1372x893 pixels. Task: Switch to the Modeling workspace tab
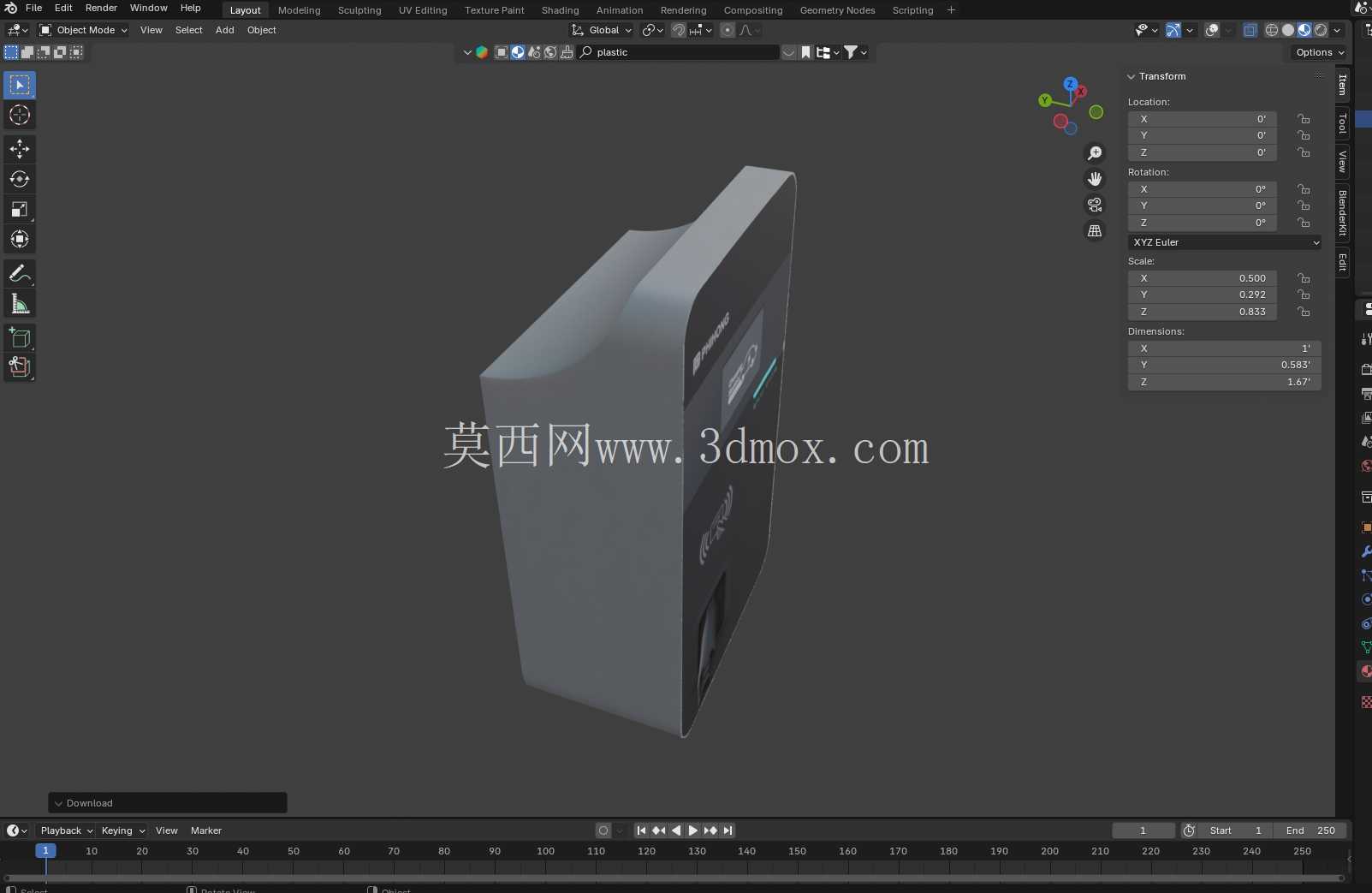(299, 10)
